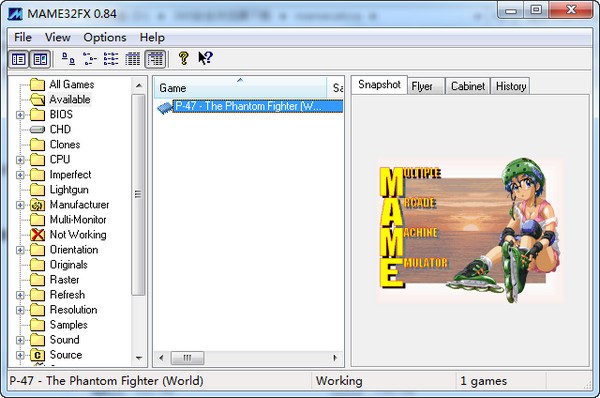Switch to the Flyer tab
This screenshot has height=398, width=600.
tap(422, 86)
